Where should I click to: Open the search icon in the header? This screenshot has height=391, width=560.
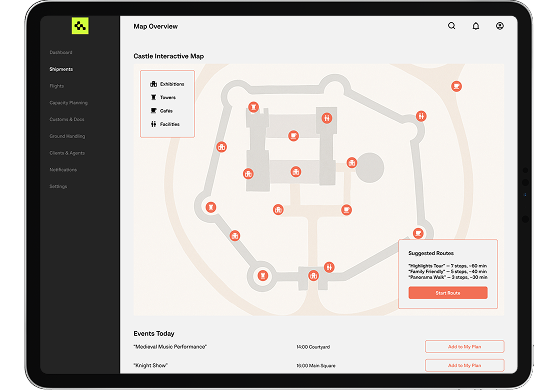point(452,26)
